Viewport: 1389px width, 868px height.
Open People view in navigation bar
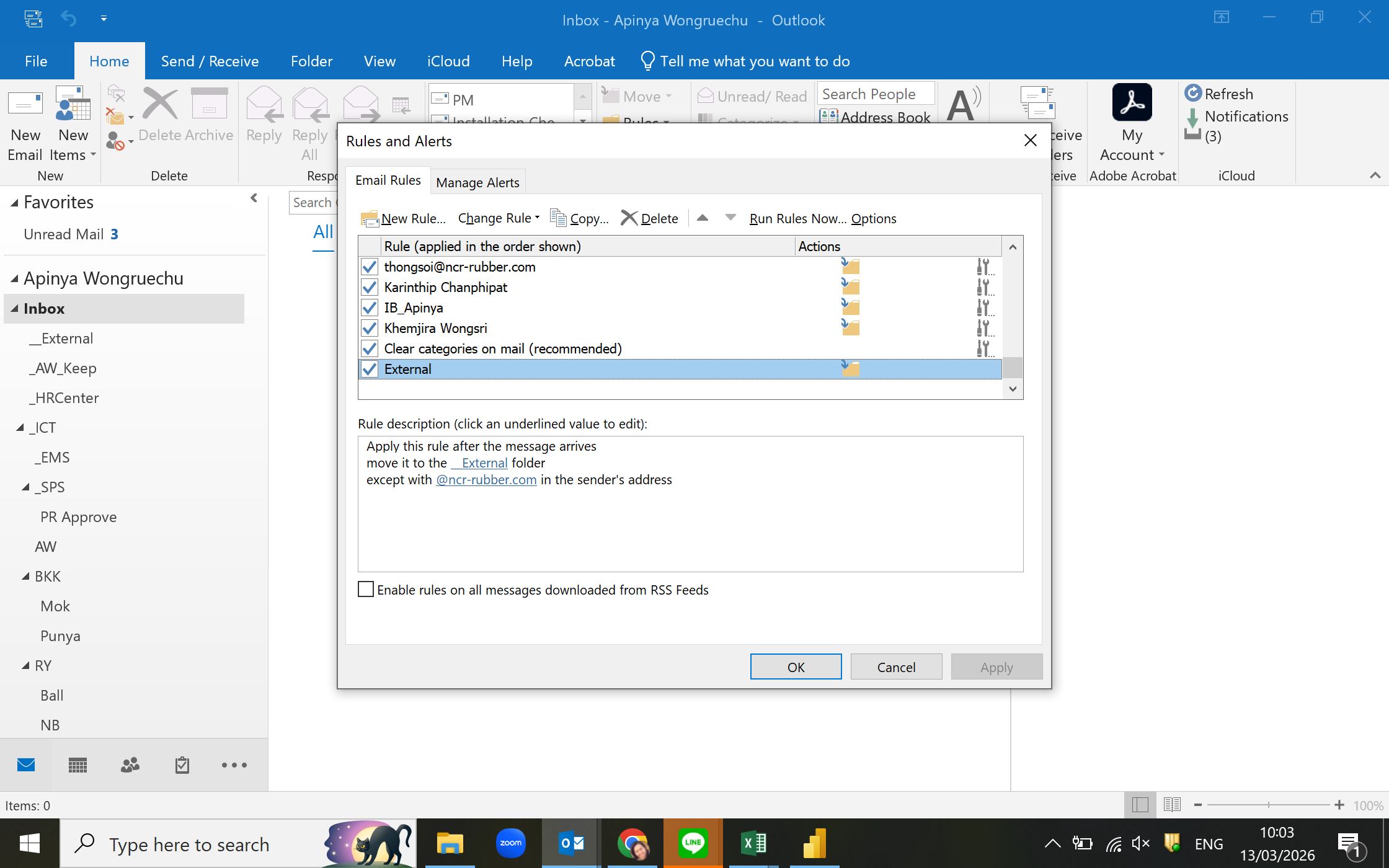[130, 765]
